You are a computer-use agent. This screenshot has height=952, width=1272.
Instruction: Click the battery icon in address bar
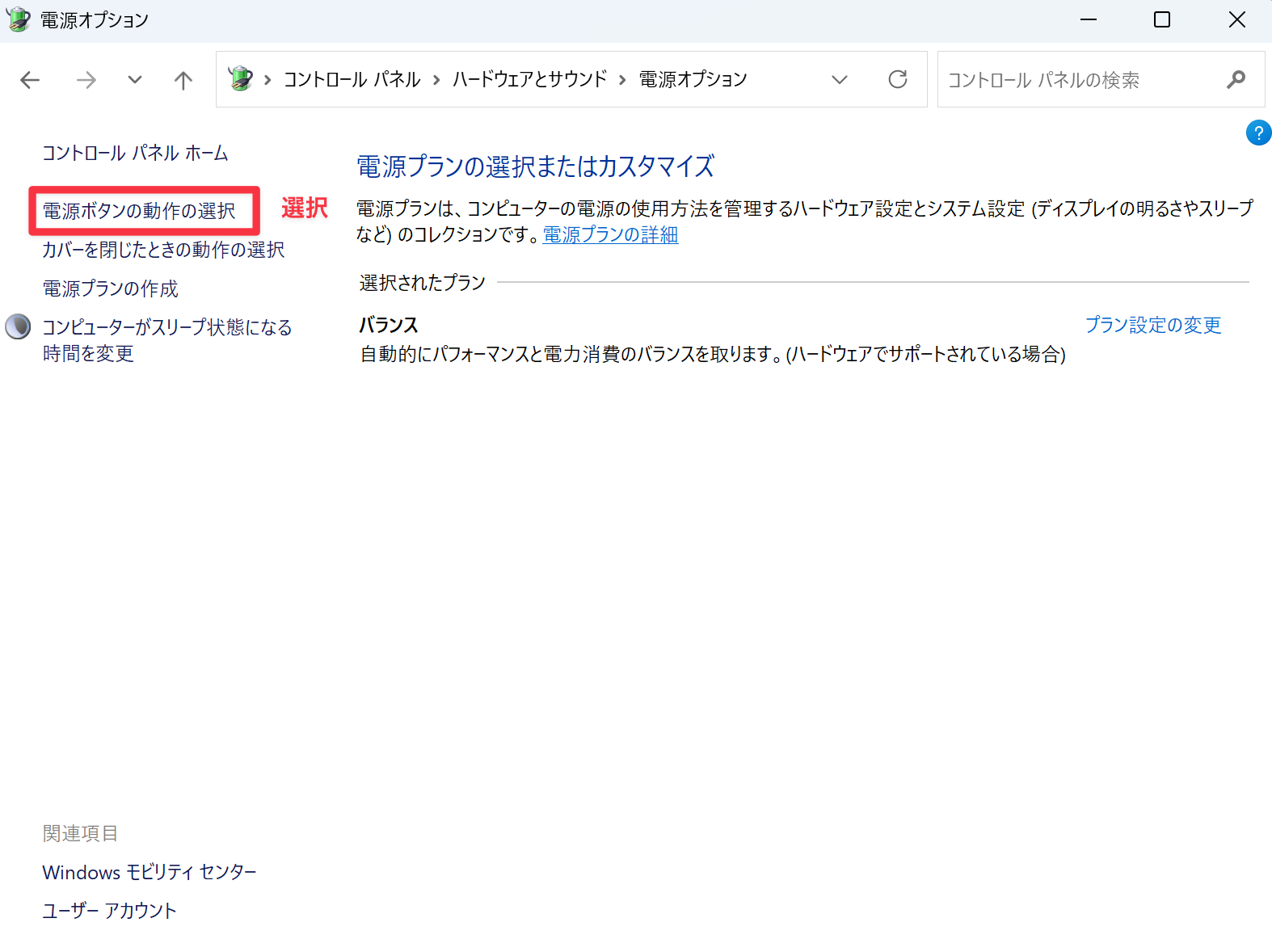(241, 79)
